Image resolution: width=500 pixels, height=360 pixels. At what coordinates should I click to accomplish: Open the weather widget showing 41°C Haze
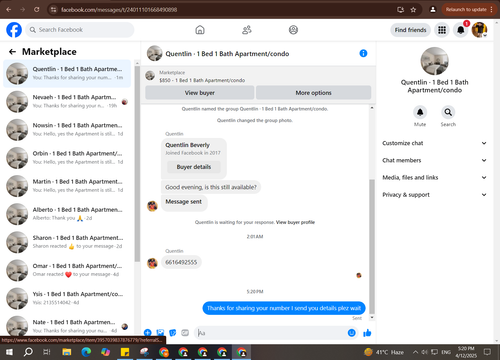point(384,352)
